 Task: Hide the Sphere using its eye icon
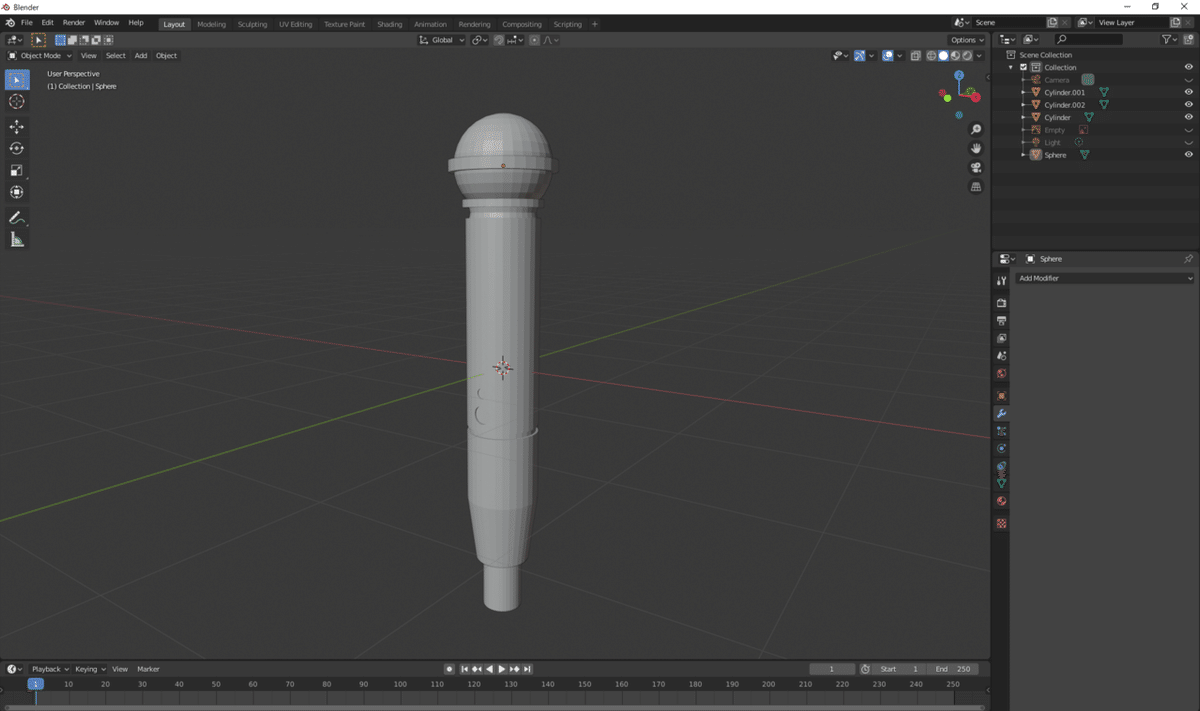(1189, 155)
